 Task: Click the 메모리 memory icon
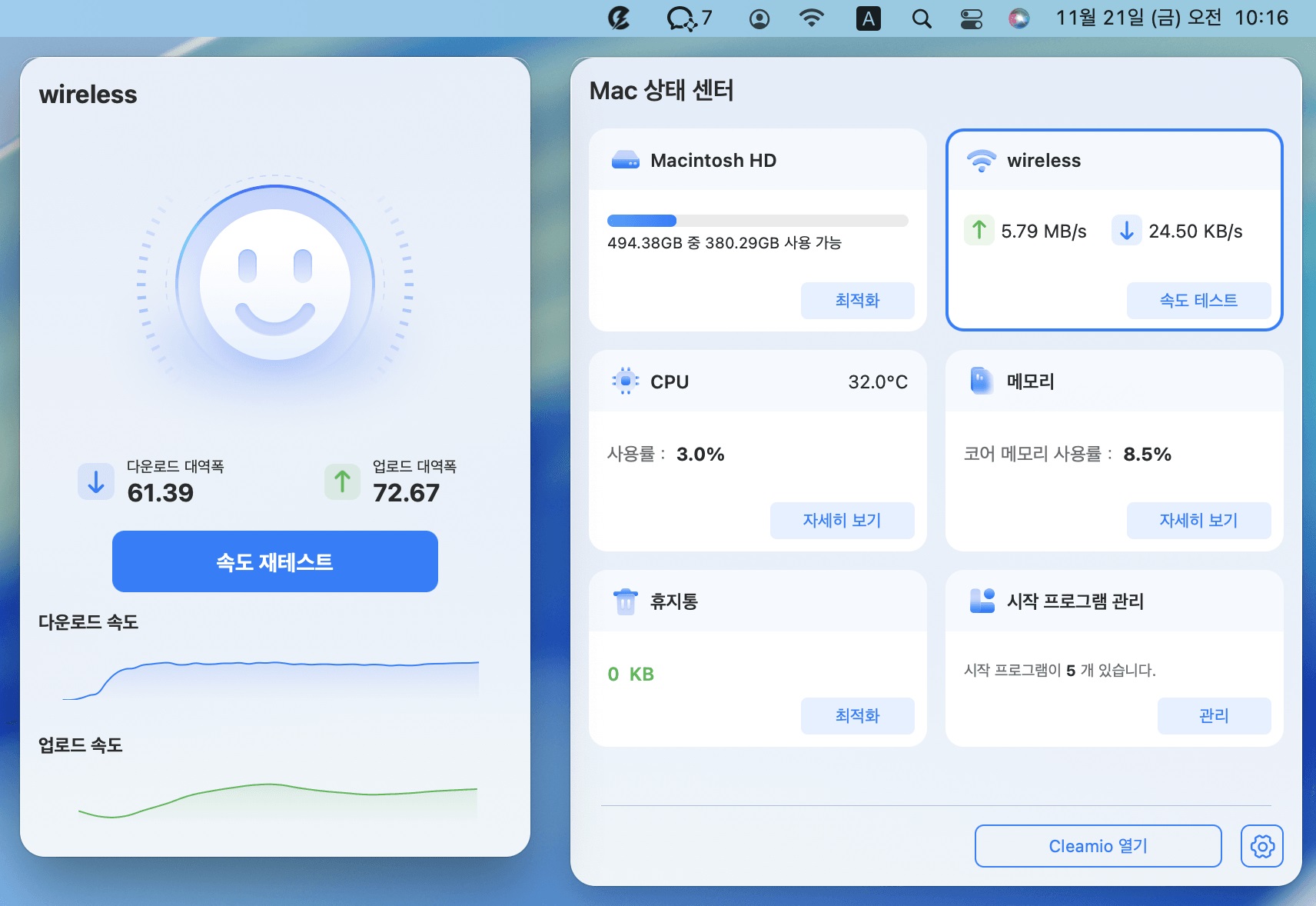(x=982, y=381)
